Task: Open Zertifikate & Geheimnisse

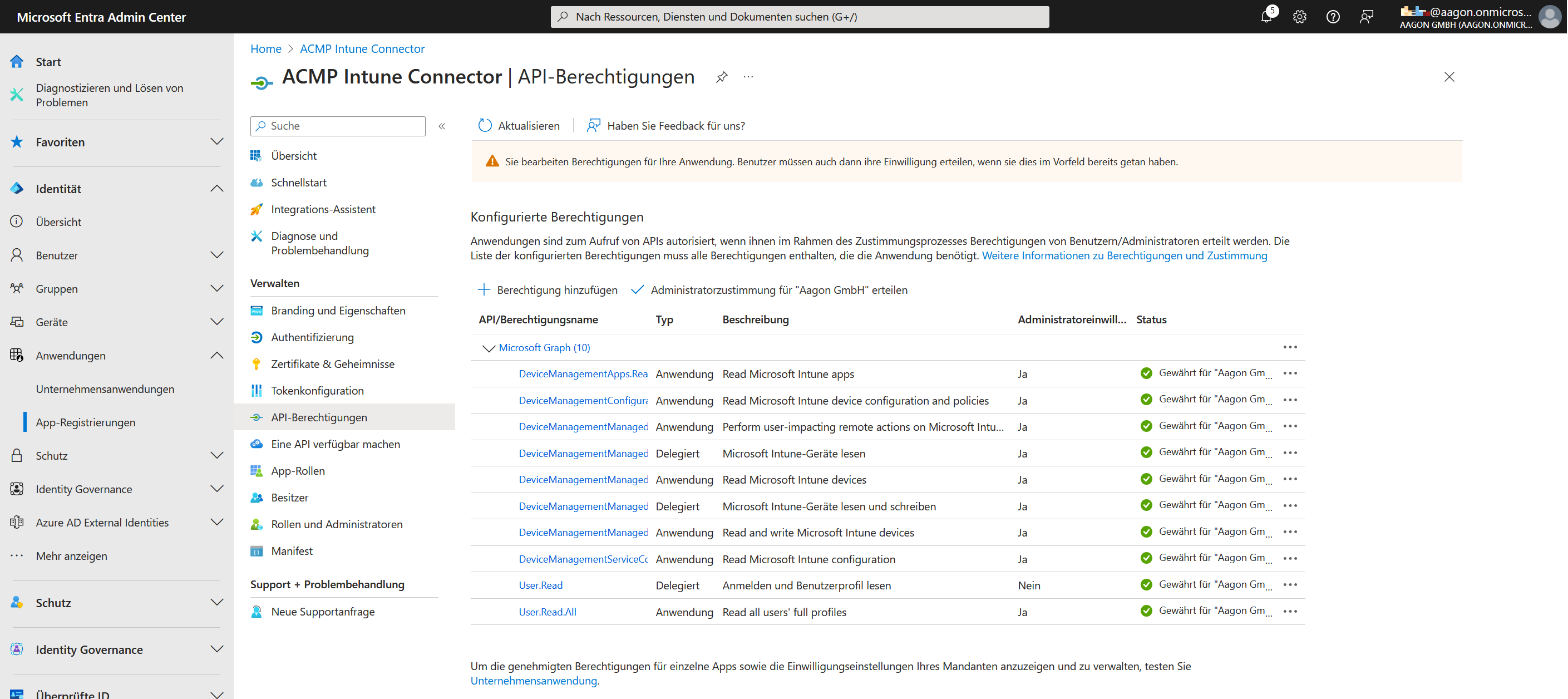Action: coord(332,363)
